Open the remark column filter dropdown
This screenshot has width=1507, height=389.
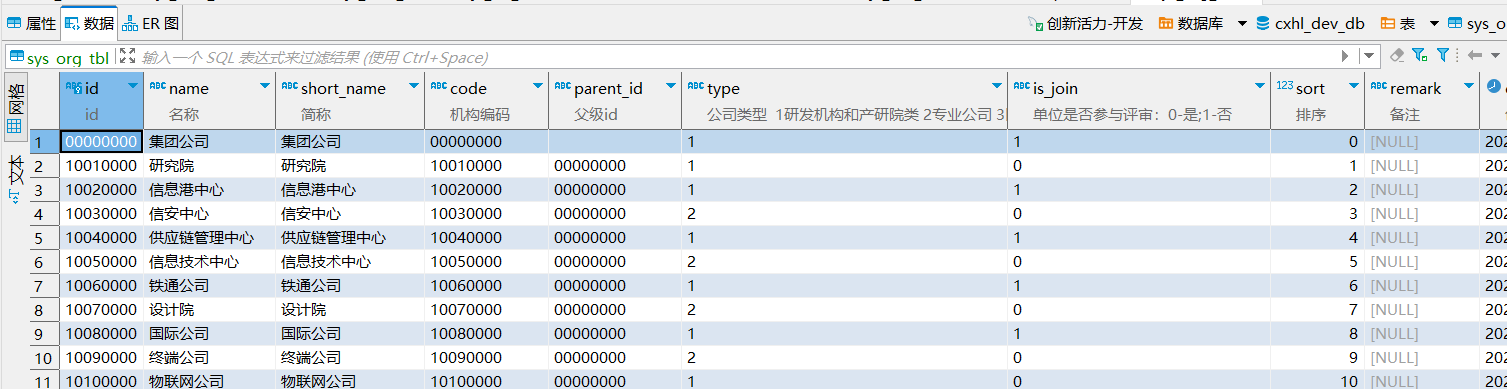pyautogui.click(x=1468, y=87)
